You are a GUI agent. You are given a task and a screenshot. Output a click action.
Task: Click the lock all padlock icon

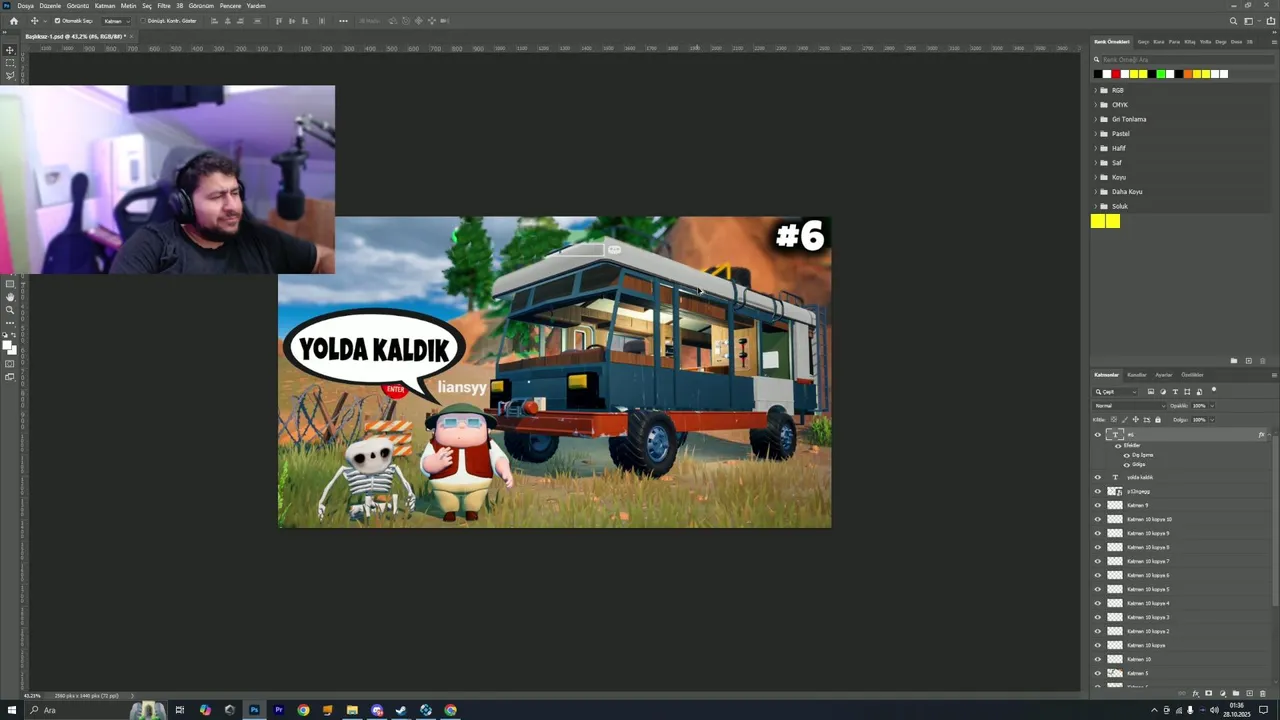tap(1158, 420)
